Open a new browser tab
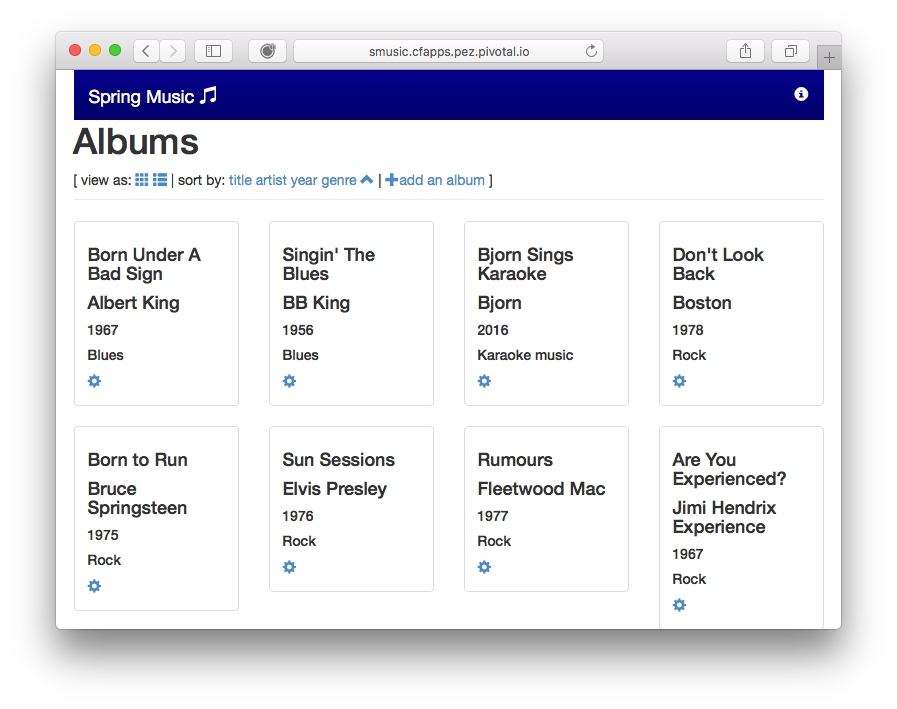Image resolution: width=897 pixels, height=709 pixels. tap(829, 57)
